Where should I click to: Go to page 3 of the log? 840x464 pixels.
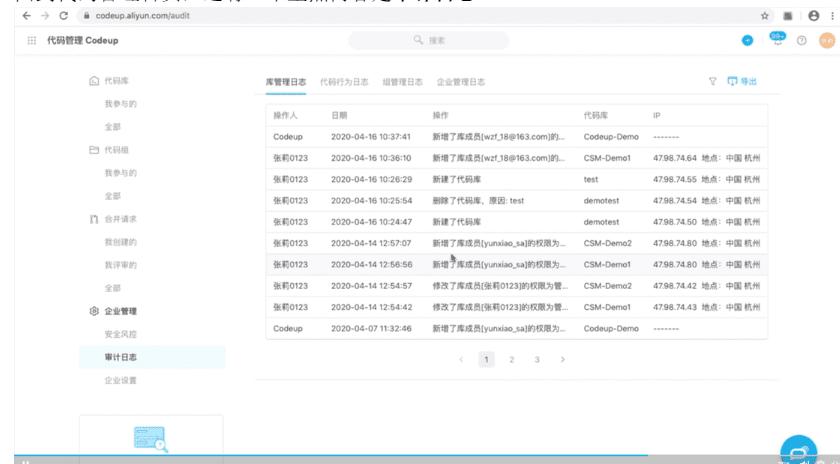537,360
